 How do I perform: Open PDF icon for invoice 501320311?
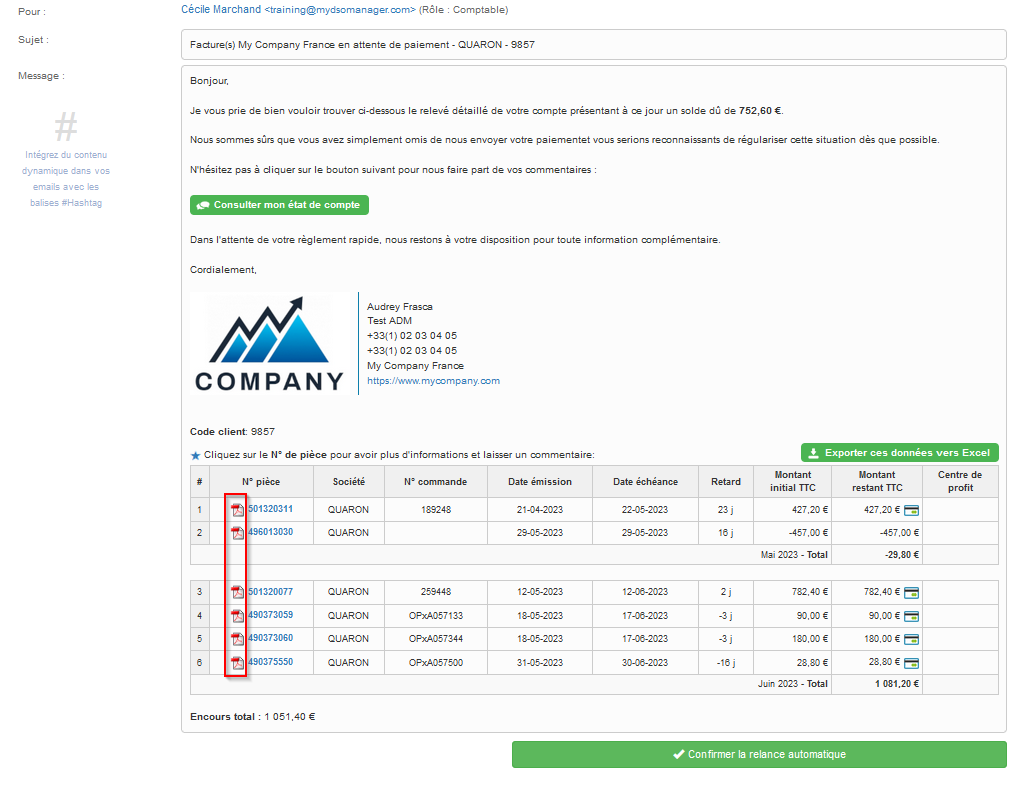click(x=237, y=510)
